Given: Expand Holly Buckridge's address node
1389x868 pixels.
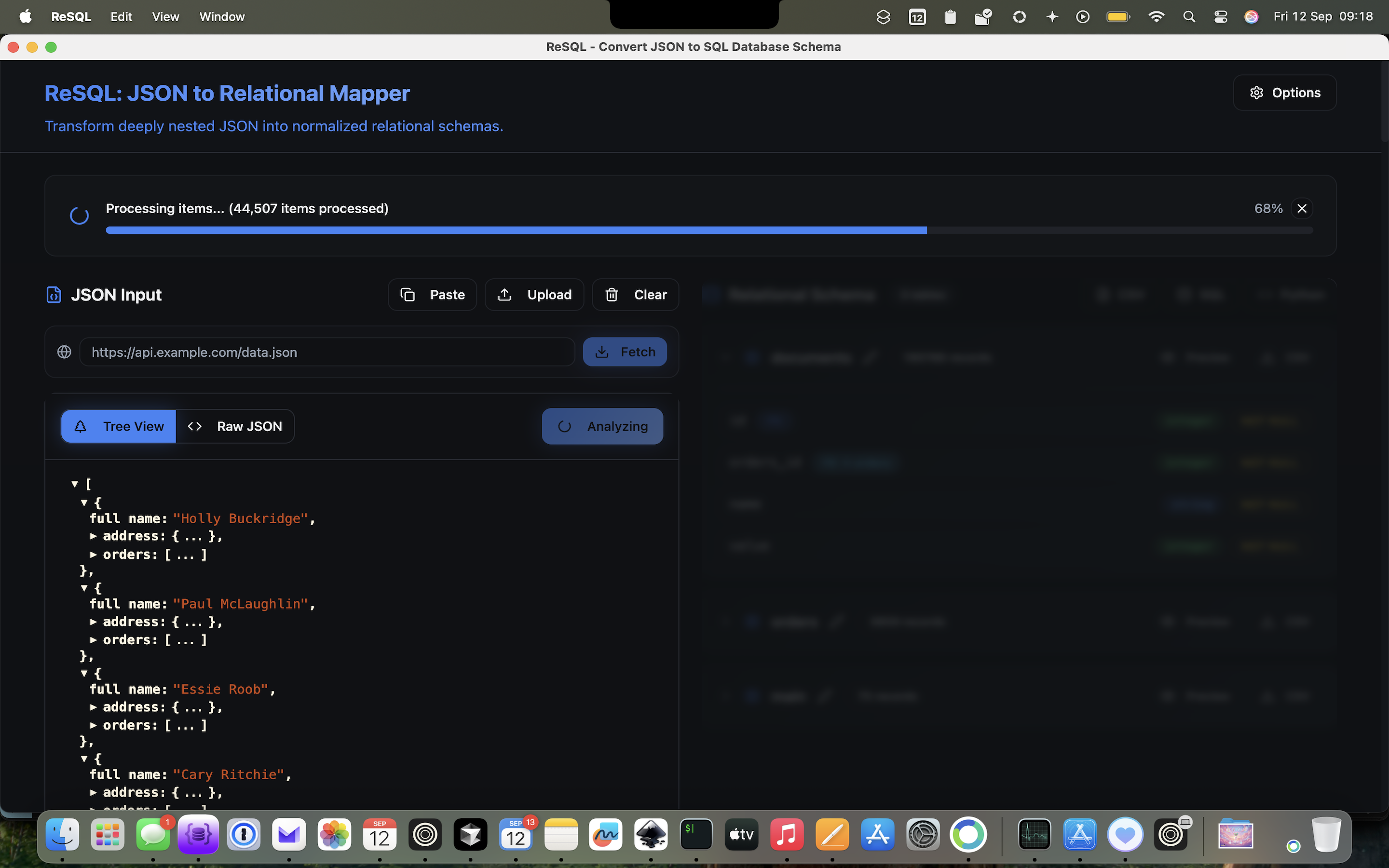Looking at the screenshot, I should [x=94, y=536].
